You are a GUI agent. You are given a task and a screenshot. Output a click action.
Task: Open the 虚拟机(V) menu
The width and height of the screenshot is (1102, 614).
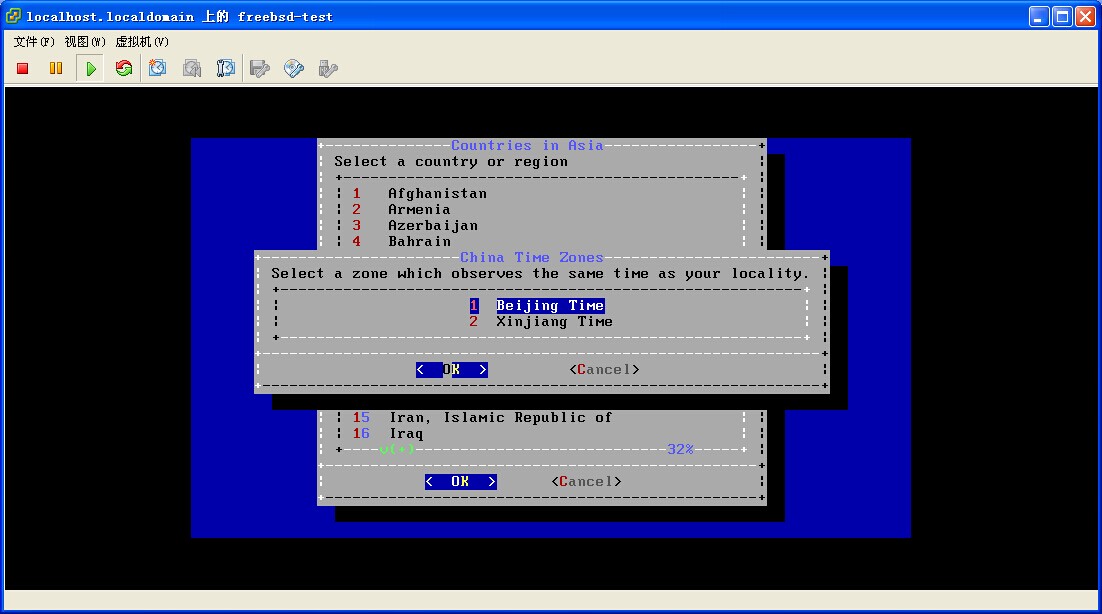pyautogui.click(x=142, y=42)
